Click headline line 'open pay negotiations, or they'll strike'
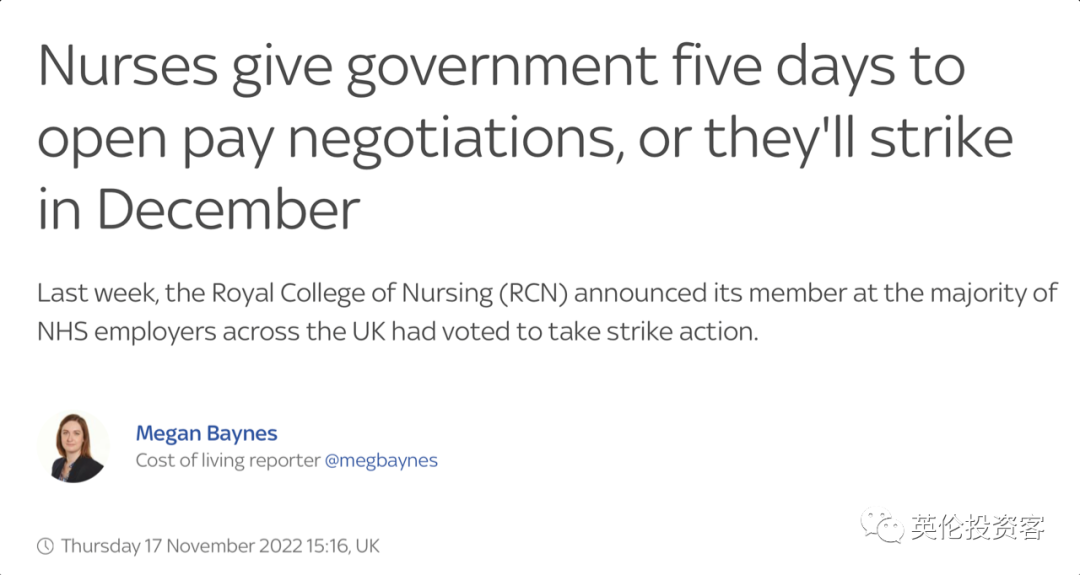Image resolution: width=1080 pixels, height=575 pixels. tap(525, 139)
